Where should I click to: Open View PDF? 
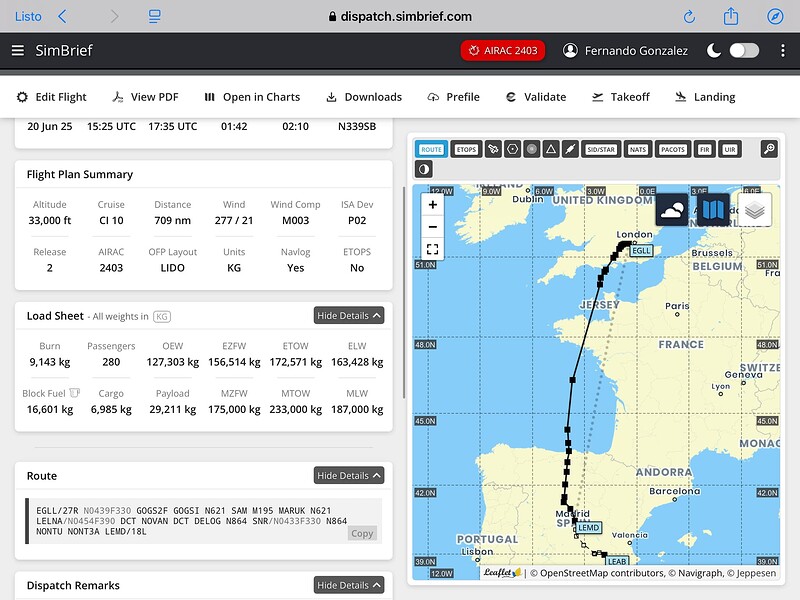145,97
